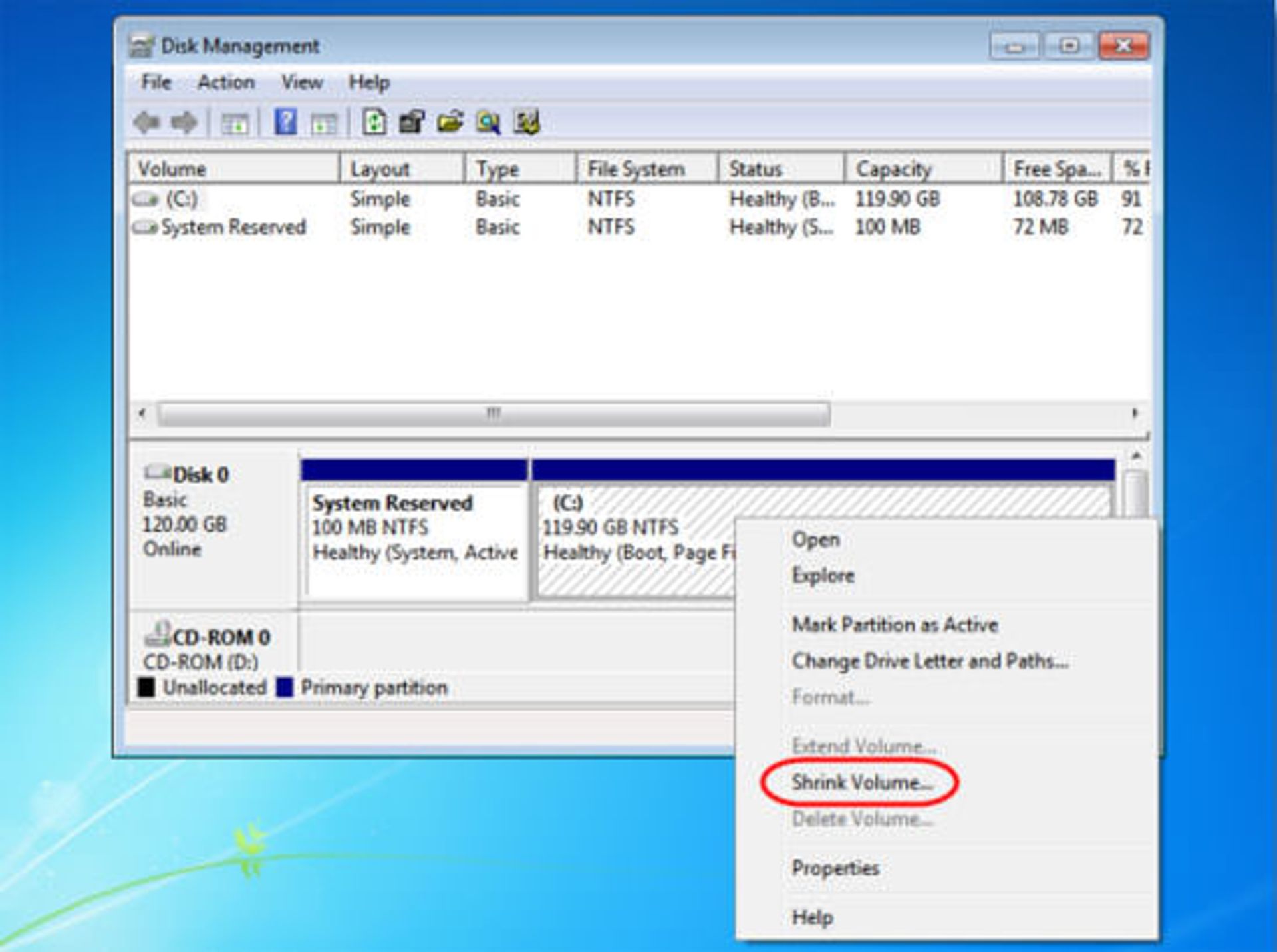Click the Healthy (B... status cell for (C:)

[781, 199]
